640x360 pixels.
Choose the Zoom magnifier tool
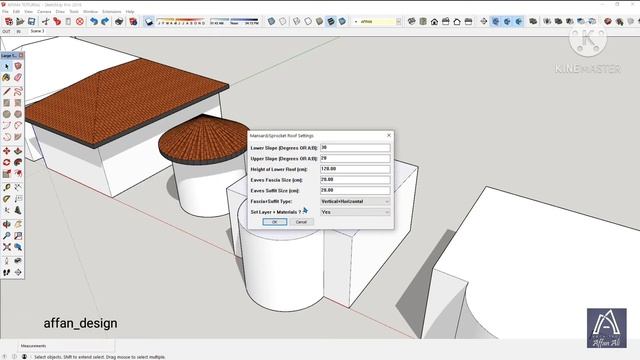pos(7,236)
